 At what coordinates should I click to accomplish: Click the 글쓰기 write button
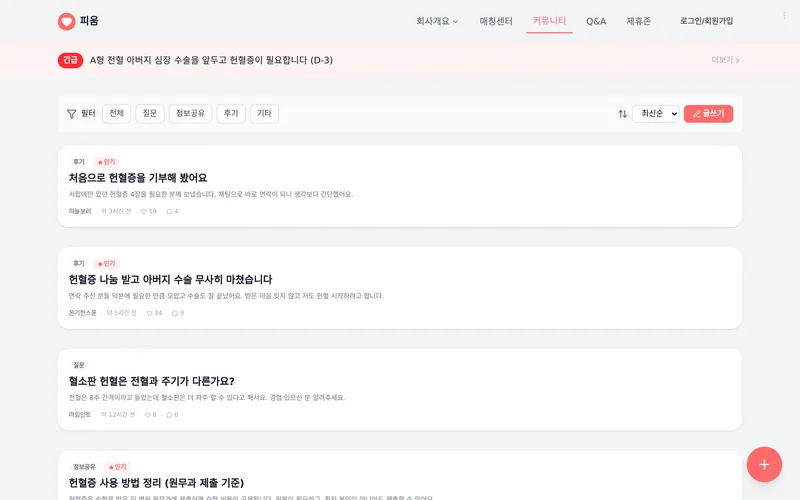(708, 114)
